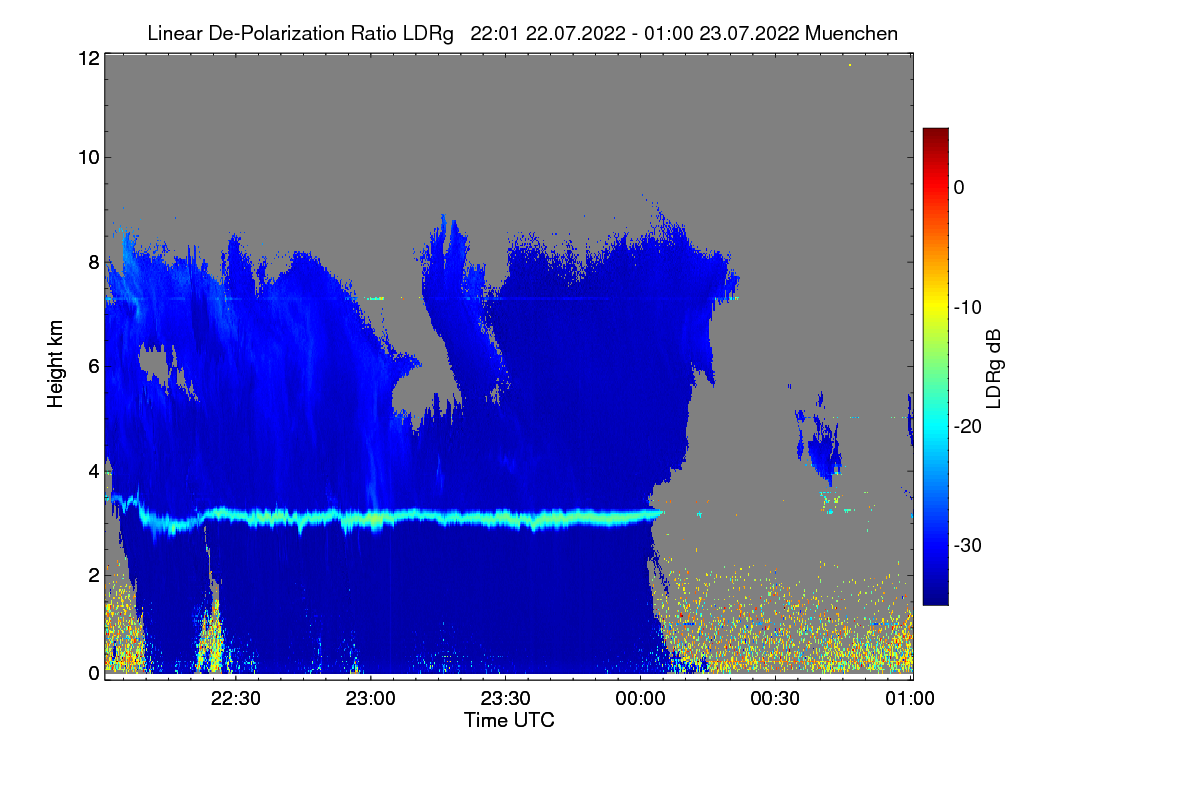1200x800 pixels.
Task: Click the 'LDRg dB' colorbar title
Action: (x=994, y=367)
